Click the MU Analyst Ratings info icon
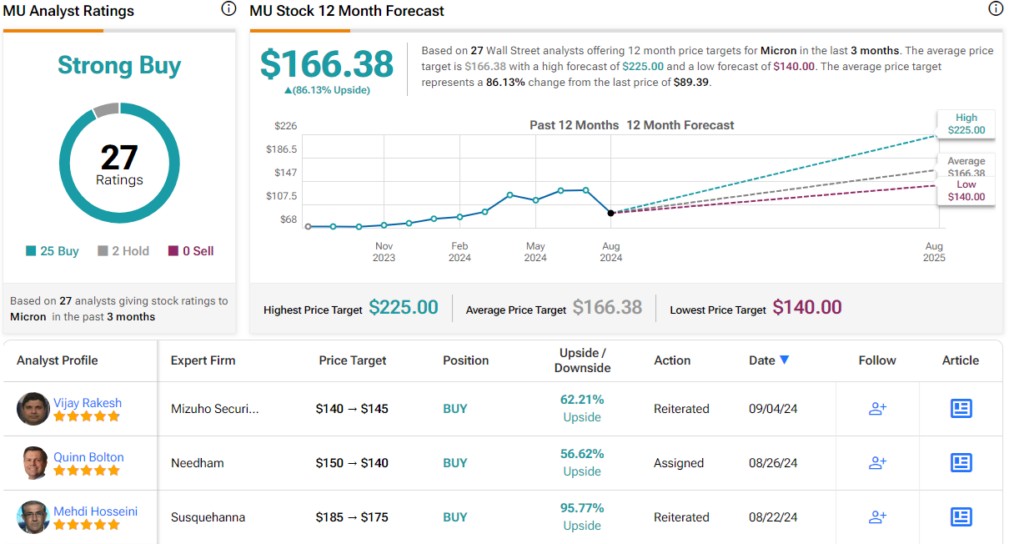Viewport: 1024px width, 544px height. (229, 9)
